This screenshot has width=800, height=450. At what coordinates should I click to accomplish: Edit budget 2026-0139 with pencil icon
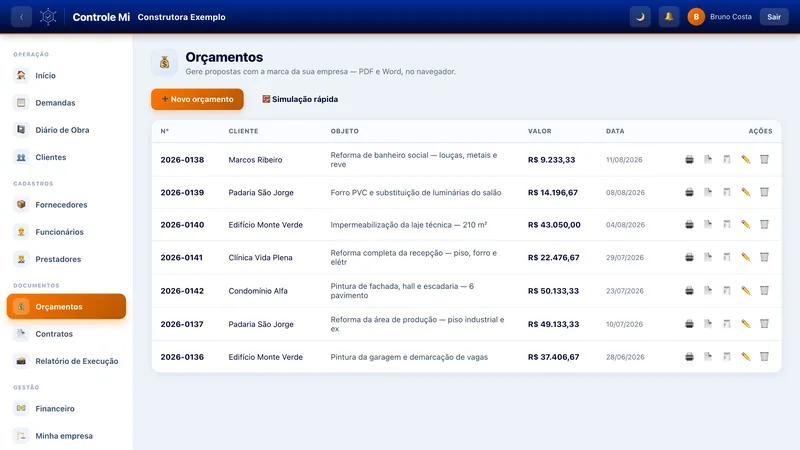pos(745,192)
